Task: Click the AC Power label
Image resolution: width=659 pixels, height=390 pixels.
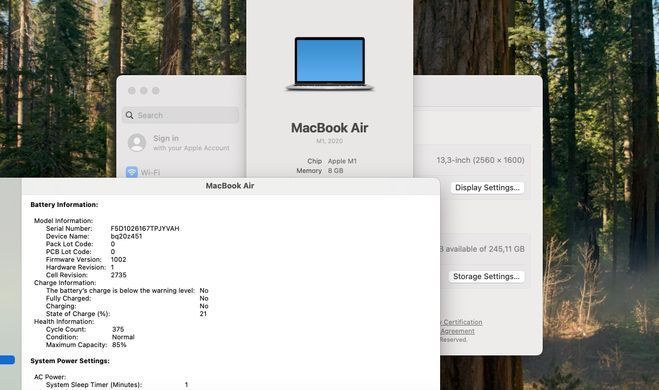Action: pyautogui.click(x=50, y=377)
